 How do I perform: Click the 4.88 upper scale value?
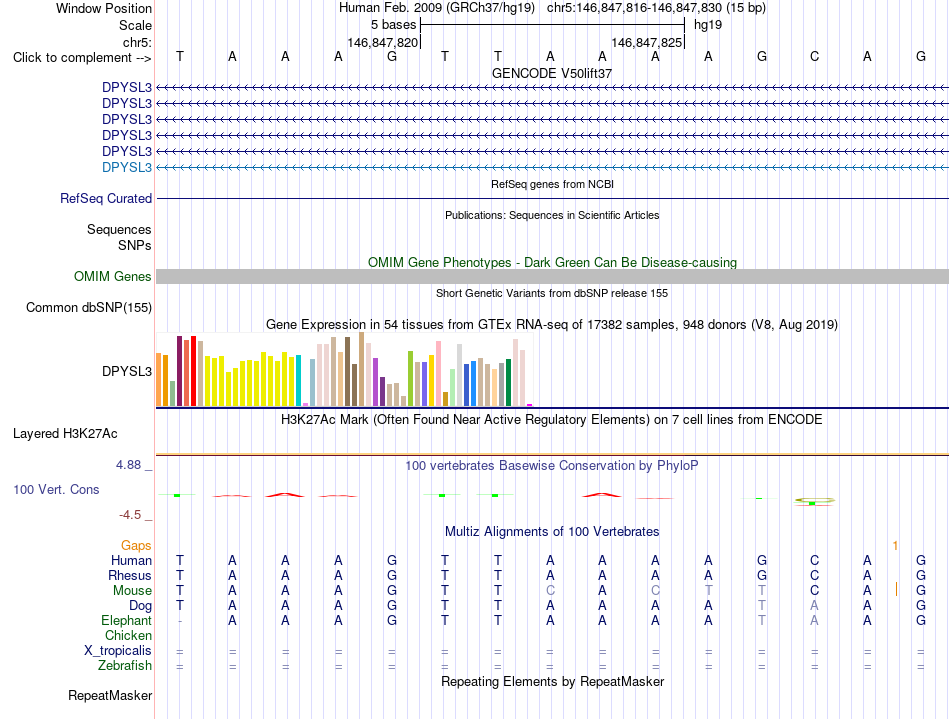pos(128,465)
